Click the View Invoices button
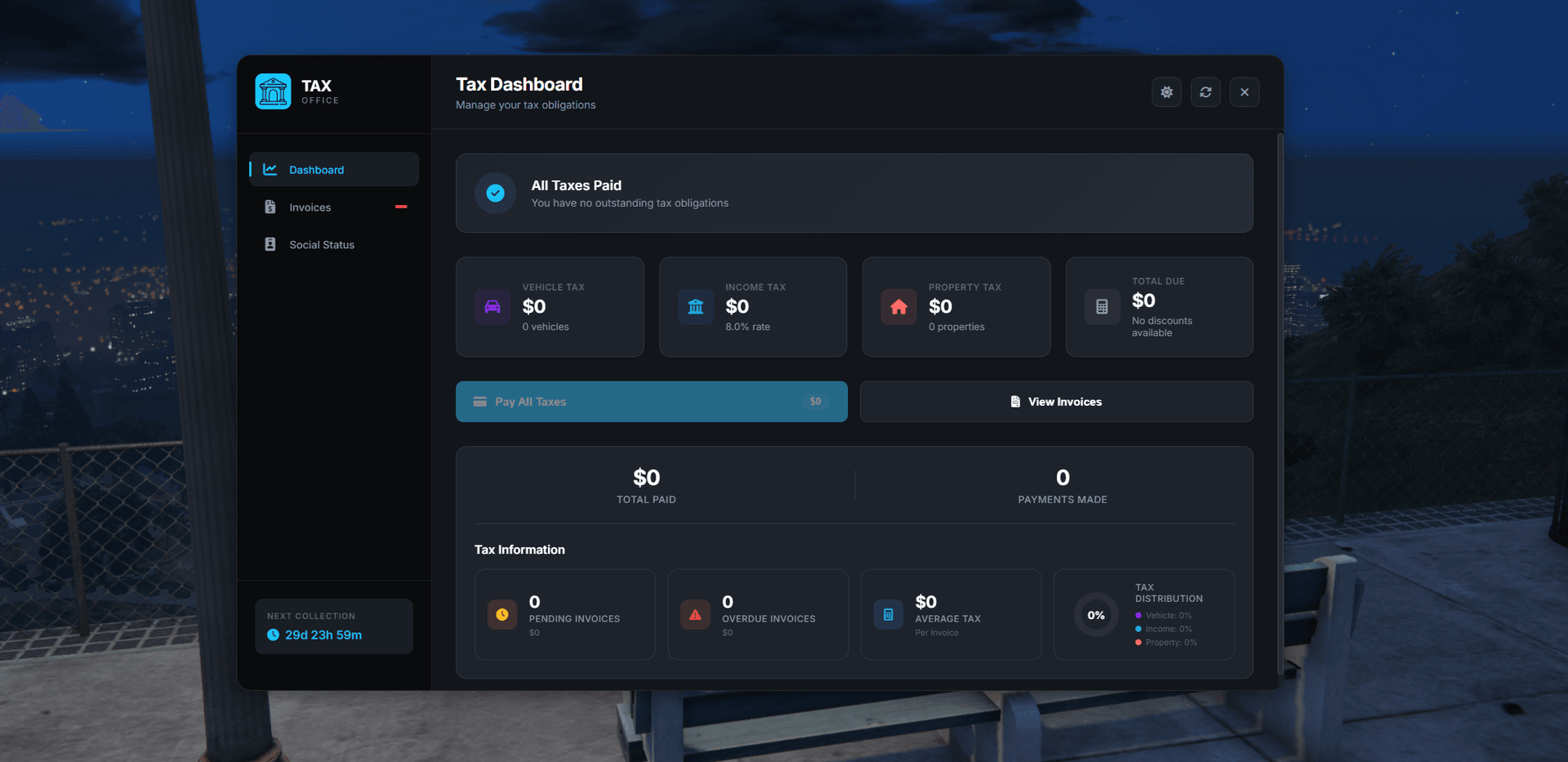Screen dimensions: 1568x762 pyautogui.click(x=1056, y=402)
